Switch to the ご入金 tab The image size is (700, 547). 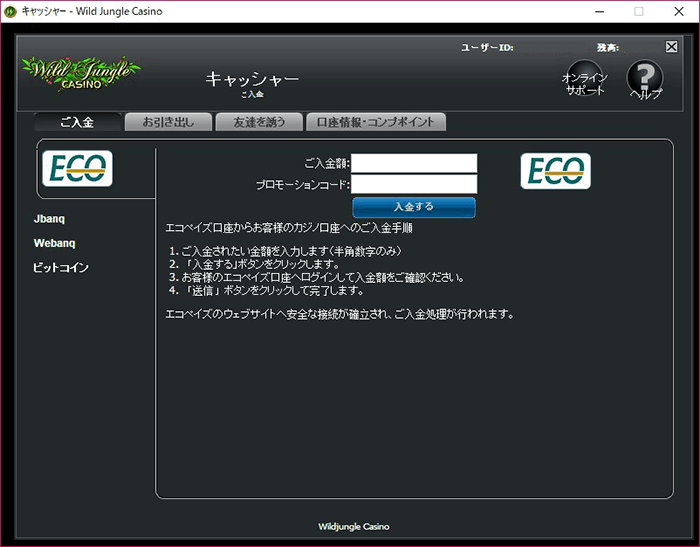[x=77, y=122]
